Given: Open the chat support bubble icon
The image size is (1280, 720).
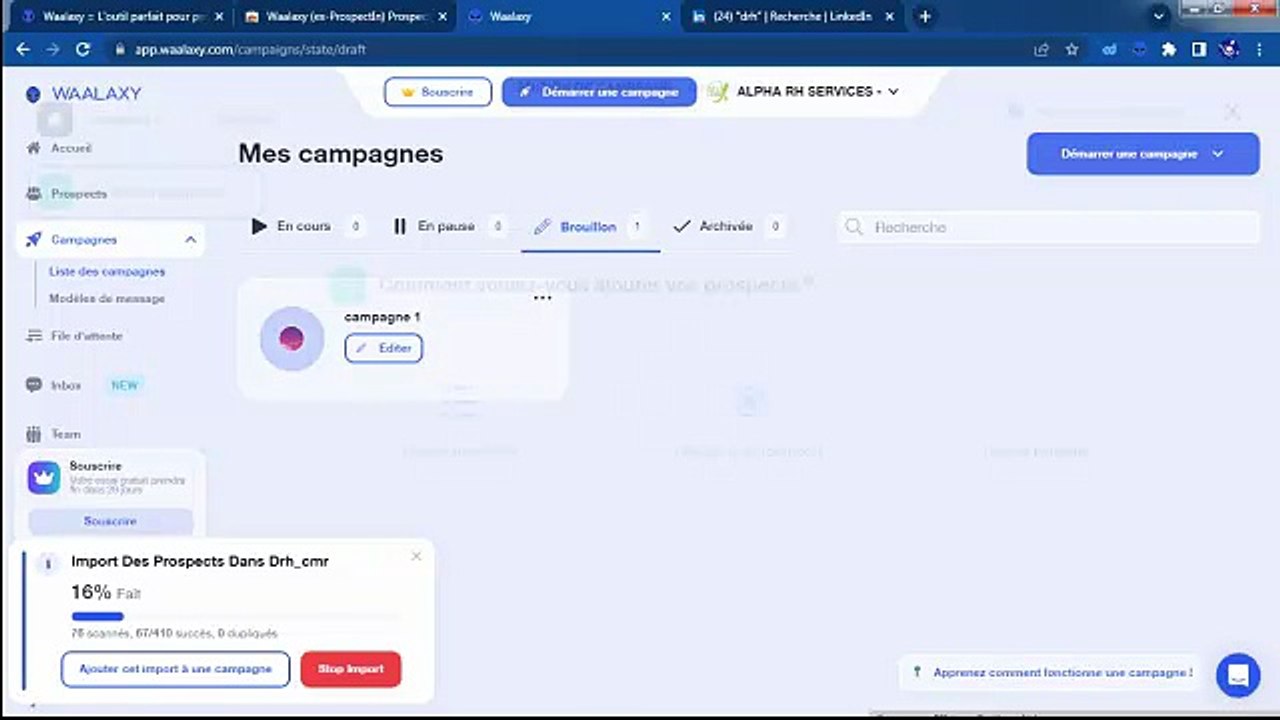Looking at the screenshot, I should [x=1237, y=675].
